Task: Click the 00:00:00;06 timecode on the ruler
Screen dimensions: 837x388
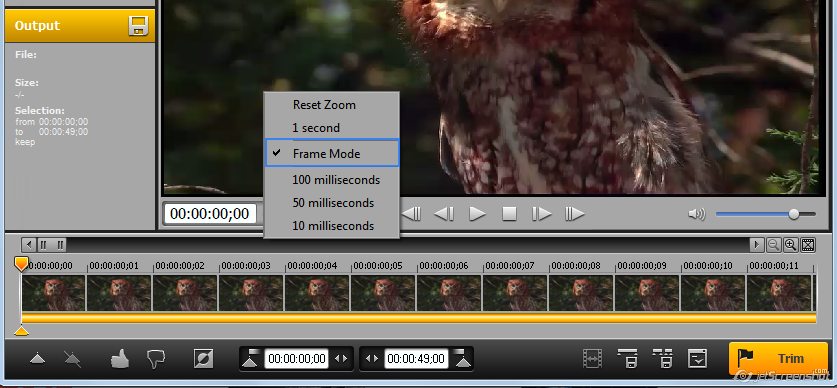Action: tap(444, 266)
